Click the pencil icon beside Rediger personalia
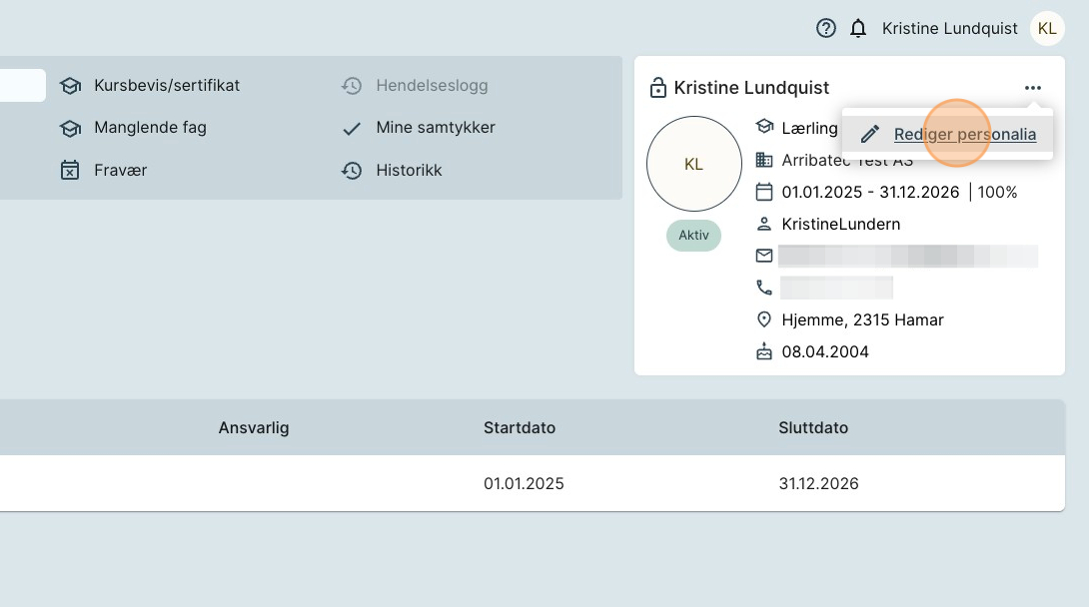Image resolution: width=1089 pixels, height=607 pixels. click(870, 134)
